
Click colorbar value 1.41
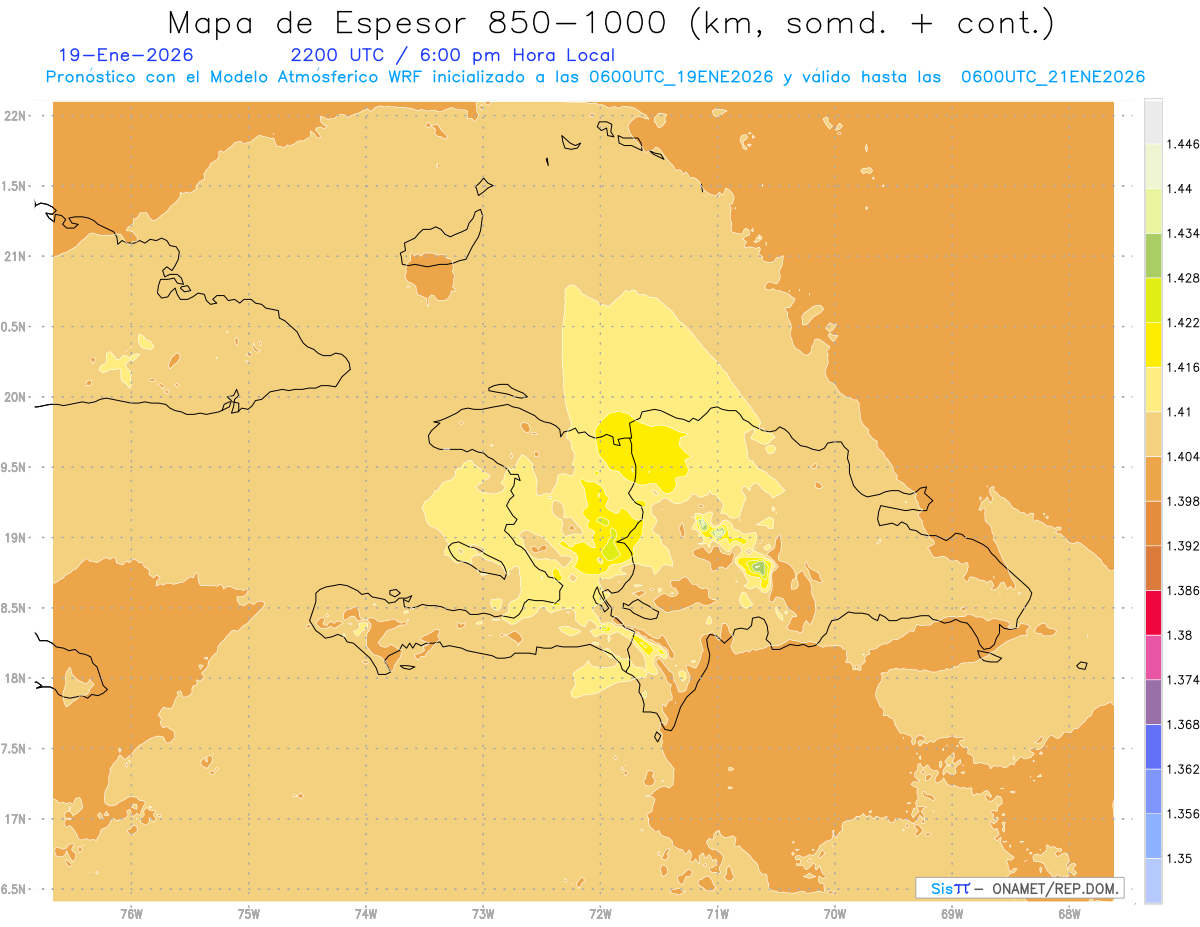point(1180,412)
